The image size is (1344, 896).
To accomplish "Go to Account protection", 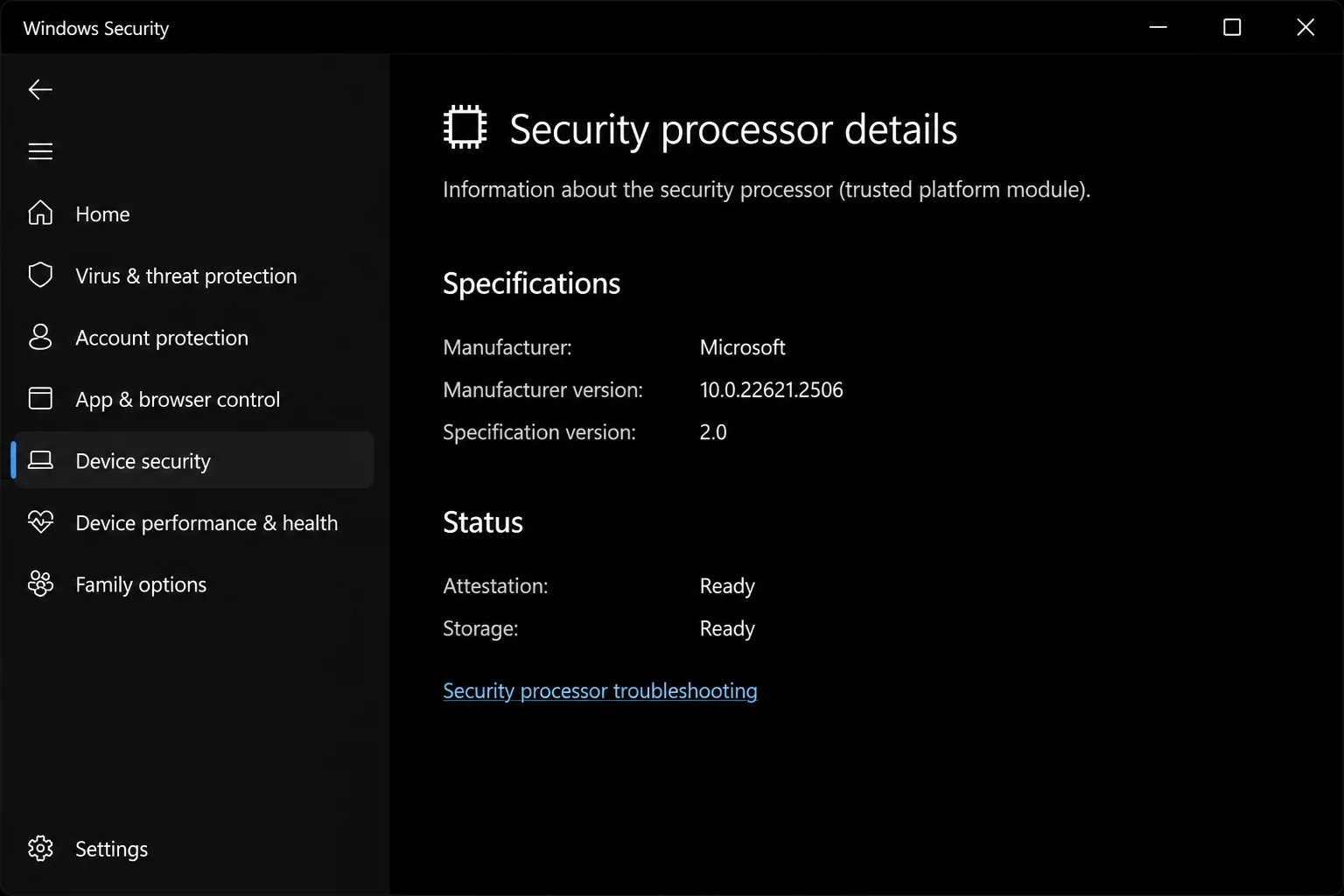I will click(x=162, y=338).
